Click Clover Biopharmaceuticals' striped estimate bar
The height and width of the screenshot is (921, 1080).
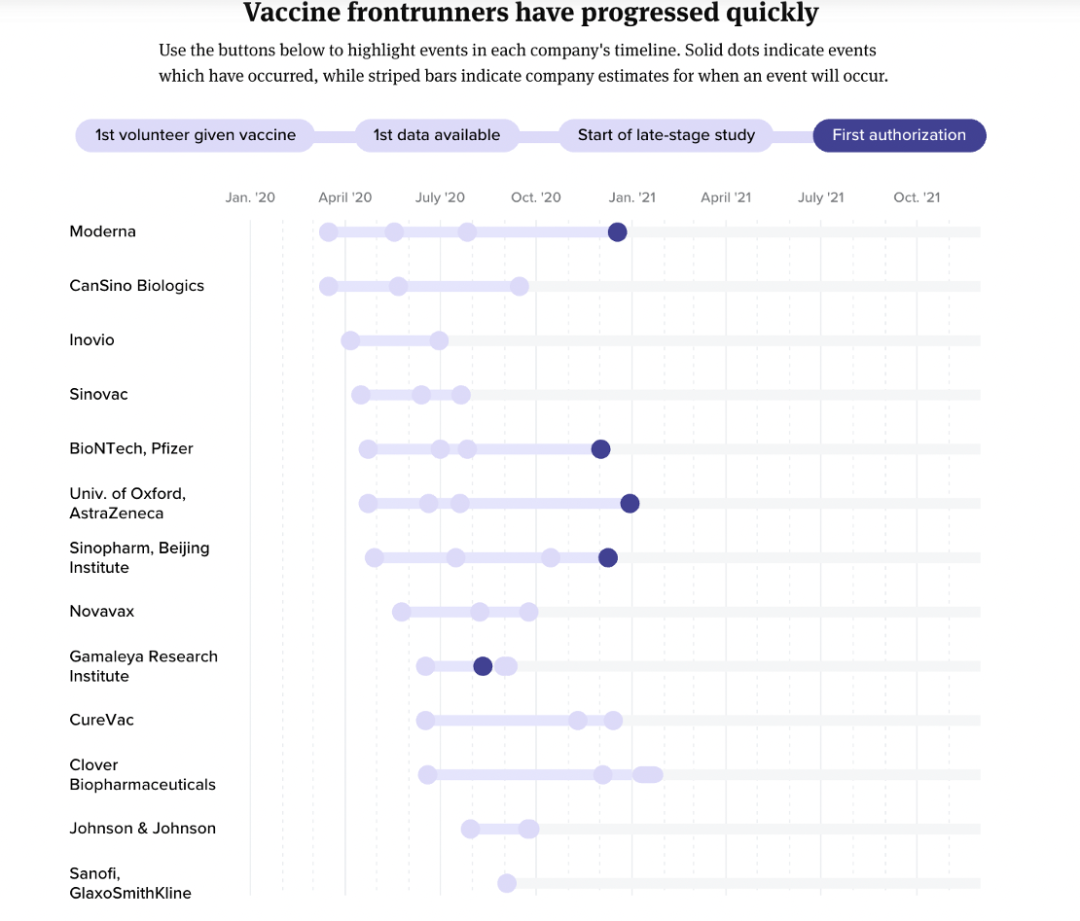pos(647,774)
